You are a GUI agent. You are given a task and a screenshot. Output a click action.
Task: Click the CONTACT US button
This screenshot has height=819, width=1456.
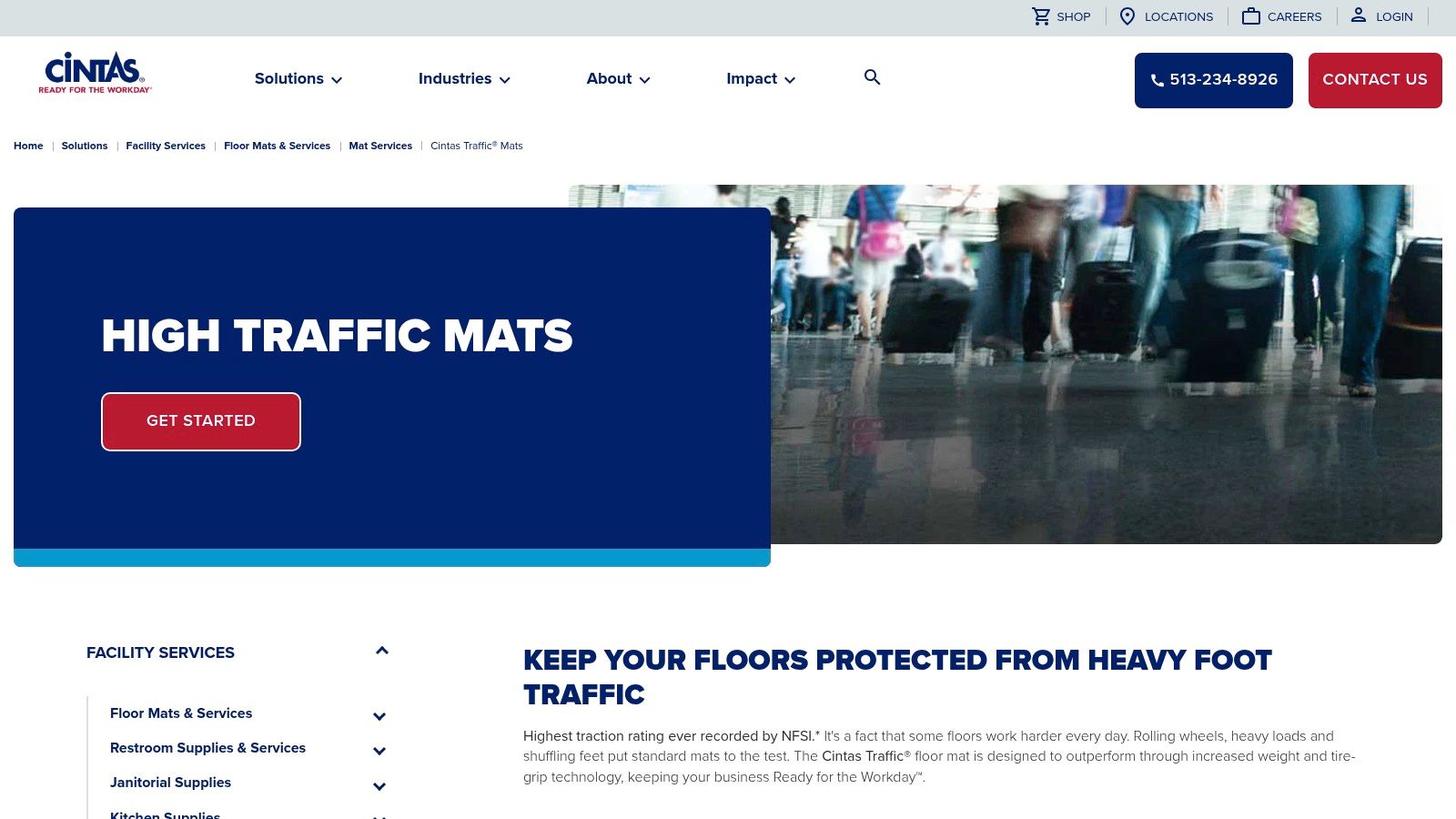[1375, 80]
